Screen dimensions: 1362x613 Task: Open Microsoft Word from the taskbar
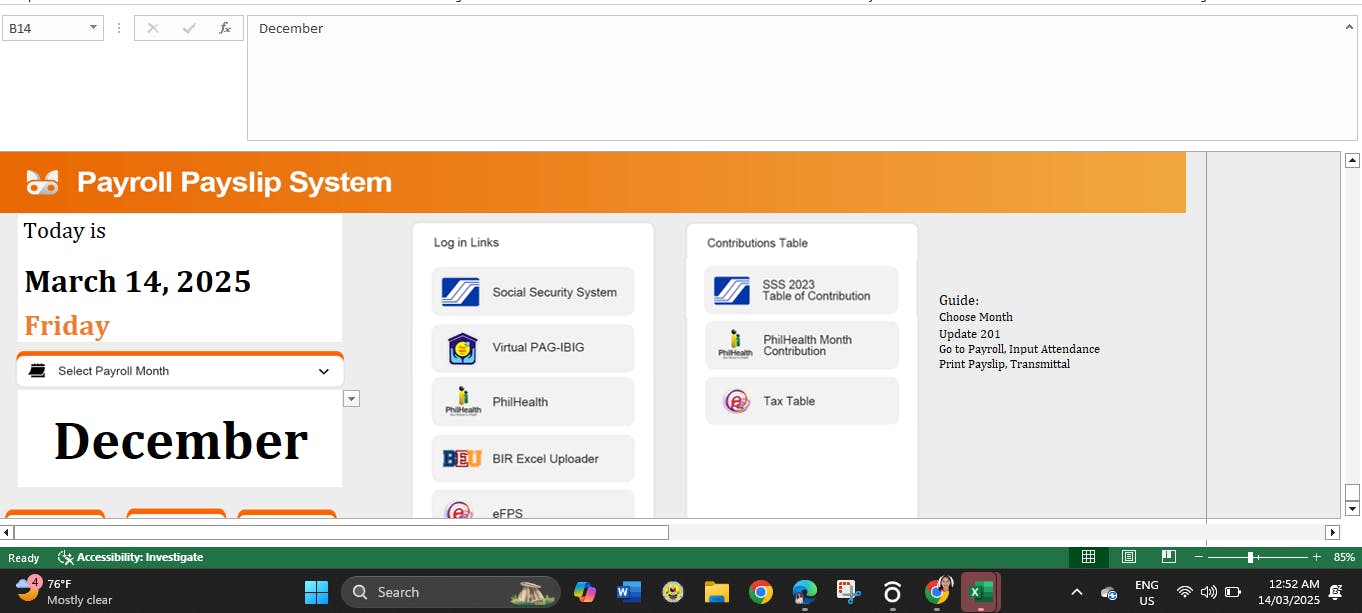click(629, 592)
